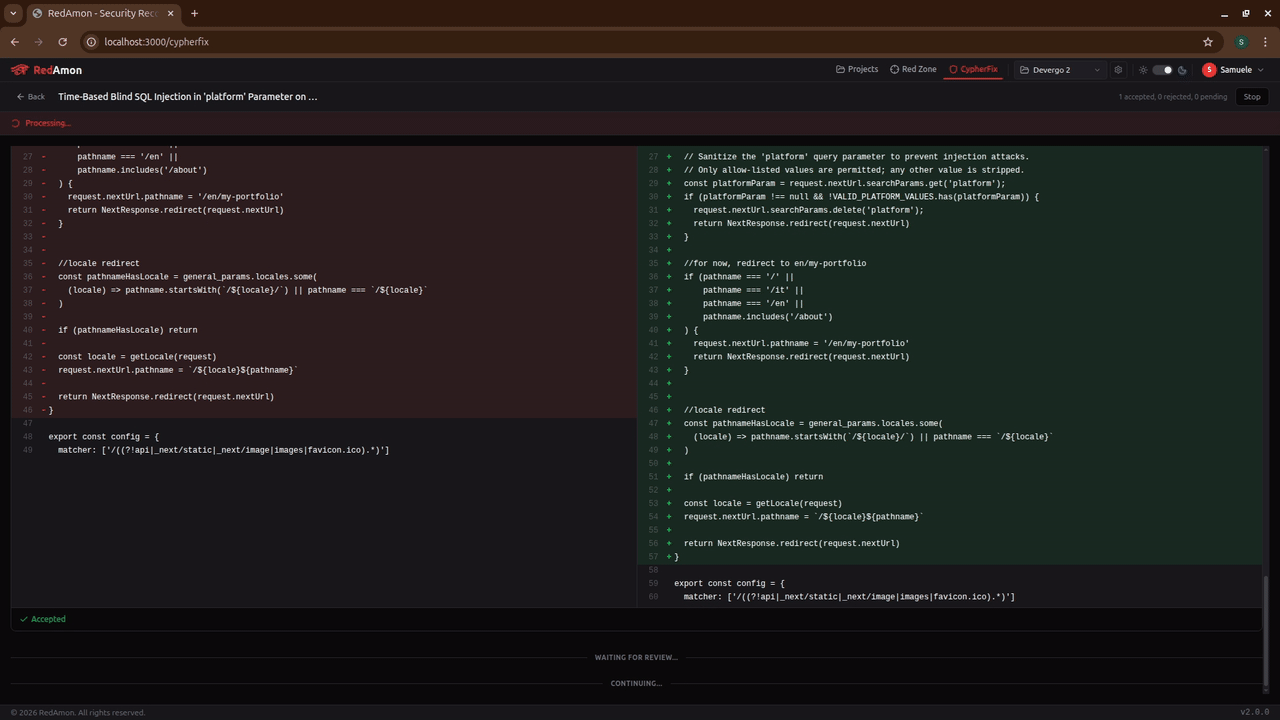Viewport: 1280px width, 720px height.
Task: Click the moon icon near the theme switch
Action: 1180,69
